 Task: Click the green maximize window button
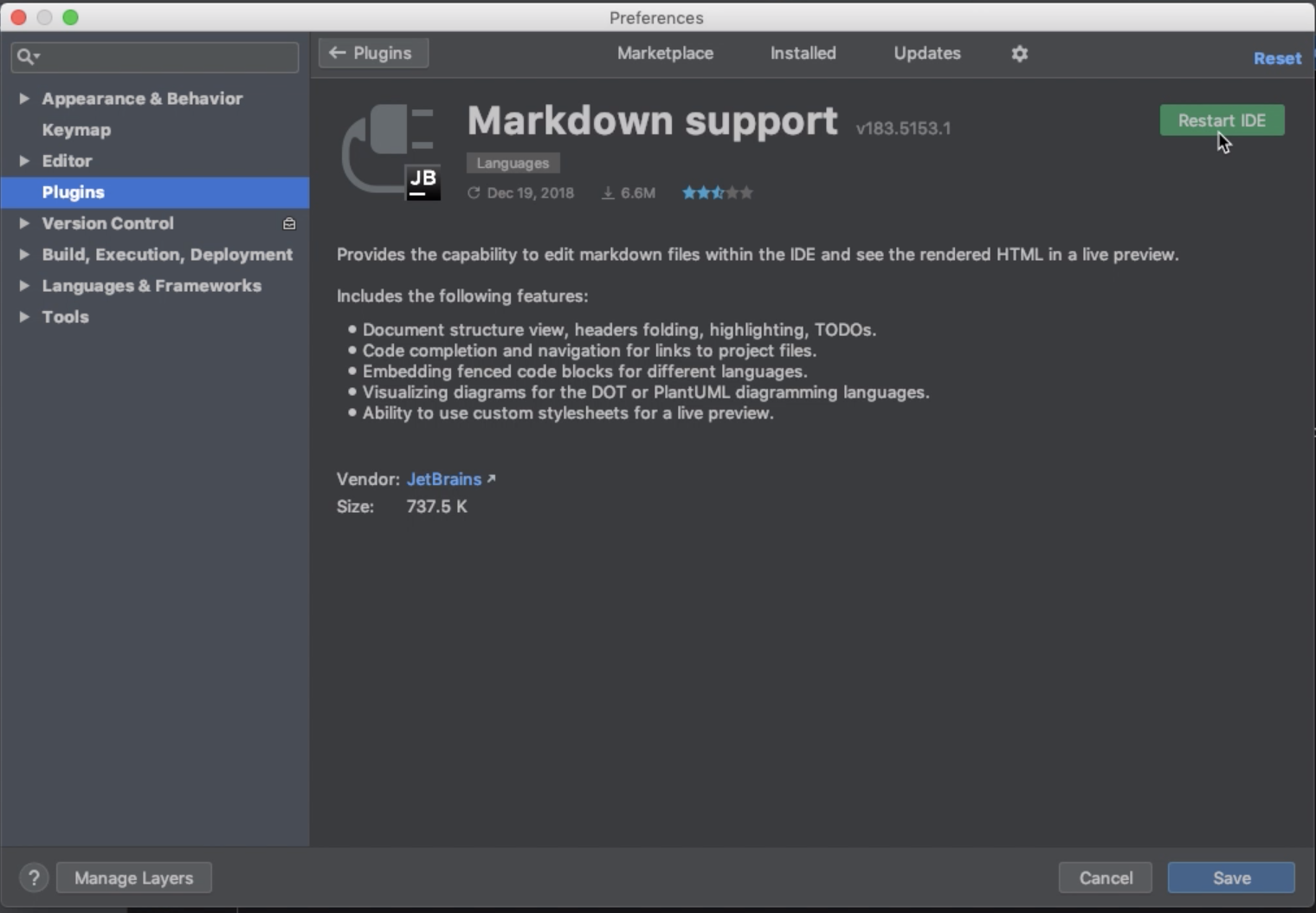[x=71, y=17]
